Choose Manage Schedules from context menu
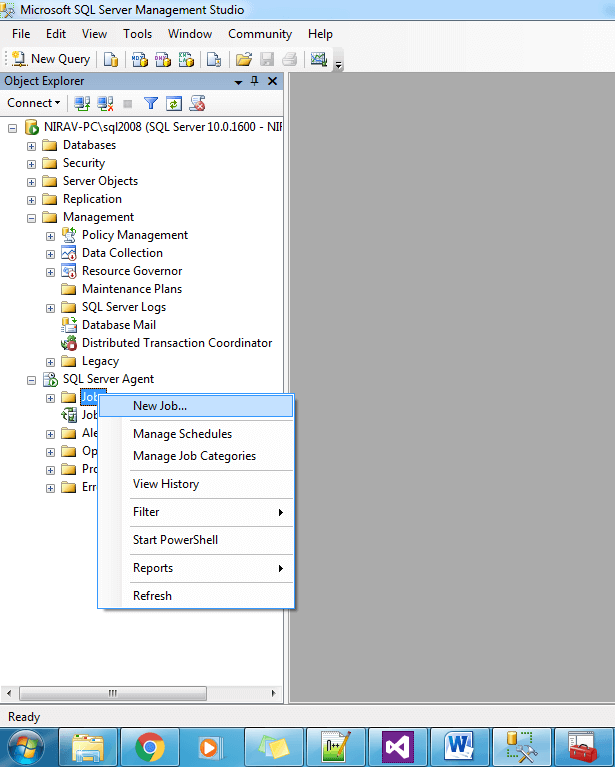The width and height of the screenshot is (615, 768). point(196,434)
